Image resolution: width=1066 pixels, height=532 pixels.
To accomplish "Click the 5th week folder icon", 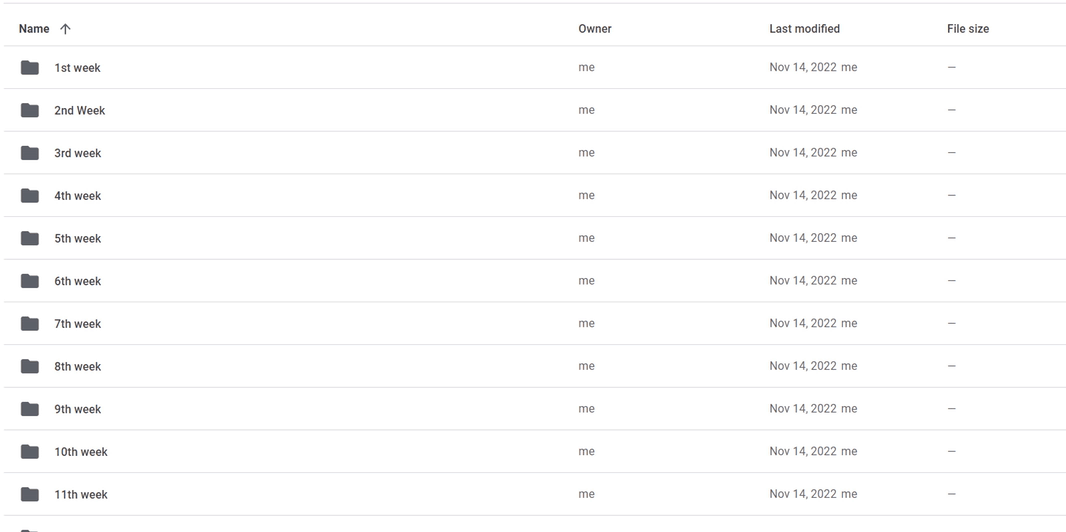I will click(30, 238).
